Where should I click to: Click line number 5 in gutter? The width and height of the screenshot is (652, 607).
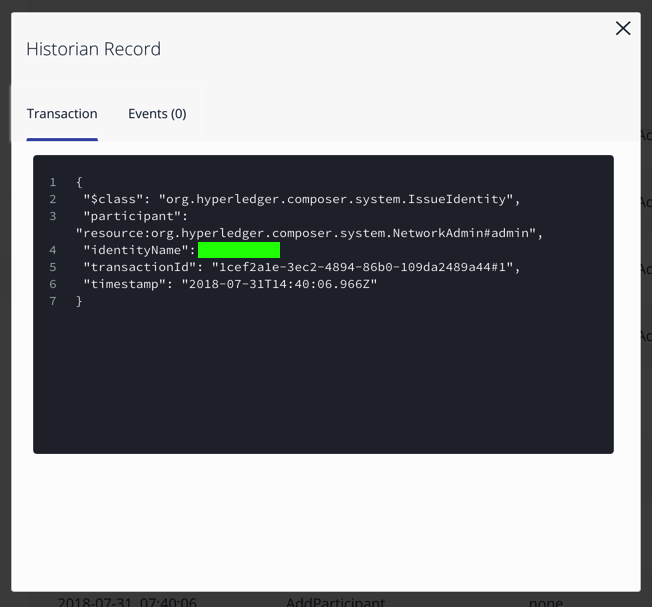52,267
